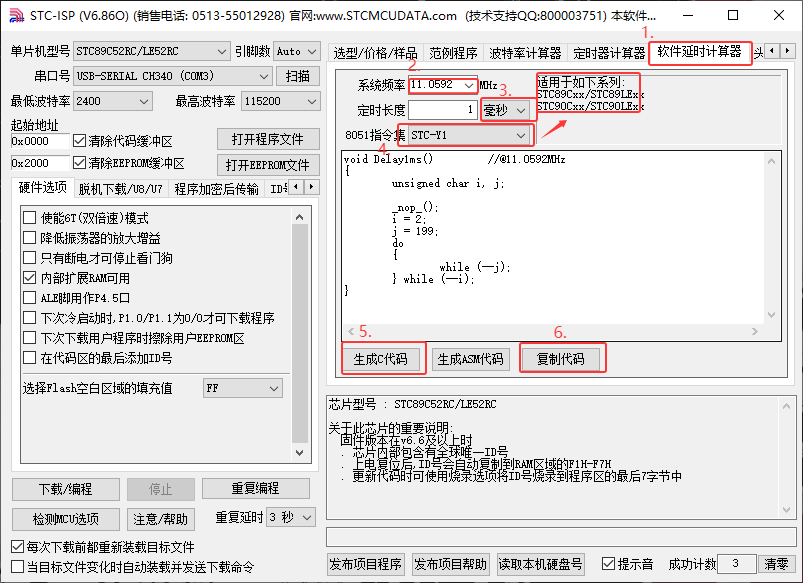Toggle 清除代码缓冲区 checkbox
Image resolution: width=803 pixels, height=583 pixels.
click(x=79, y=140)
